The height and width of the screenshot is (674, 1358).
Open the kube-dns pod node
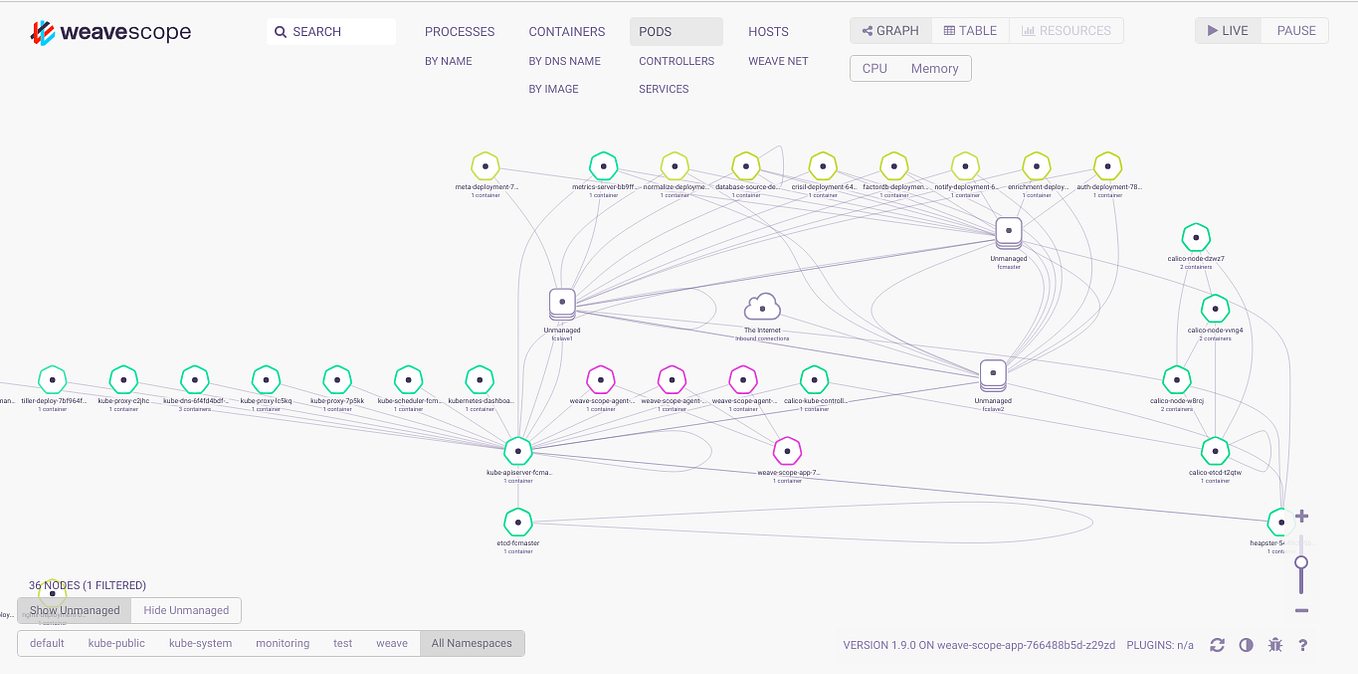coord(195,380)
